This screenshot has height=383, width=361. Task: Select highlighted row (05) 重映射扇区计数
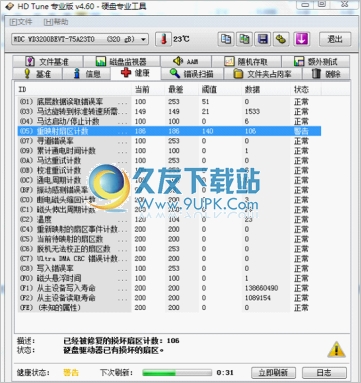tap(169, 131)
